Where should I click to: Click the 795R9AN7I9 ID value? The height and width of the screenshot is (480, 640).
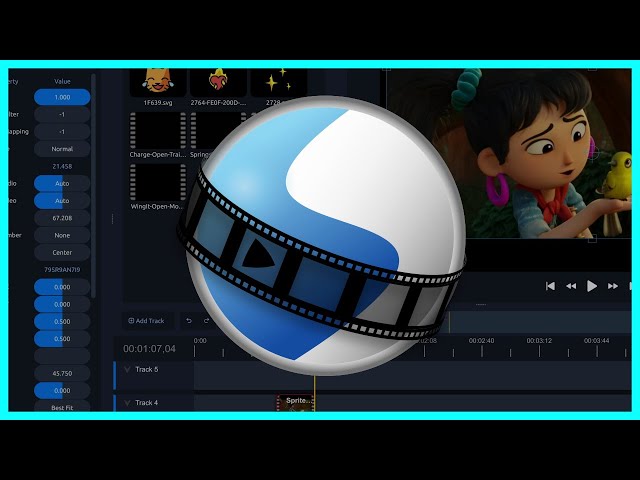(62, 270)
